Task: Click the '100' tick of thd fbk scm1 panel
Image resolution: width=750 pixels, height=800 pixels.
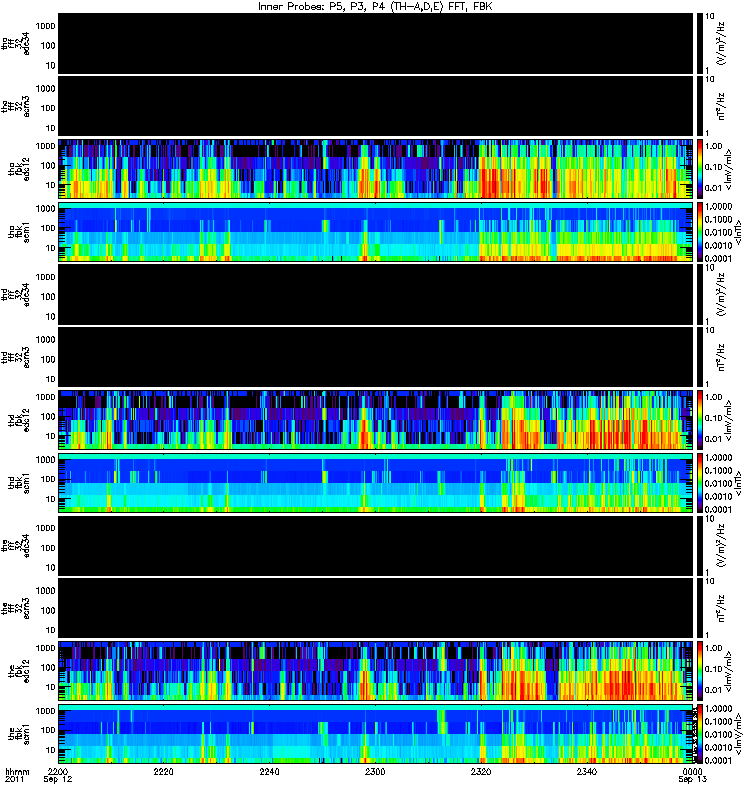Action: (x=48, y=479)
